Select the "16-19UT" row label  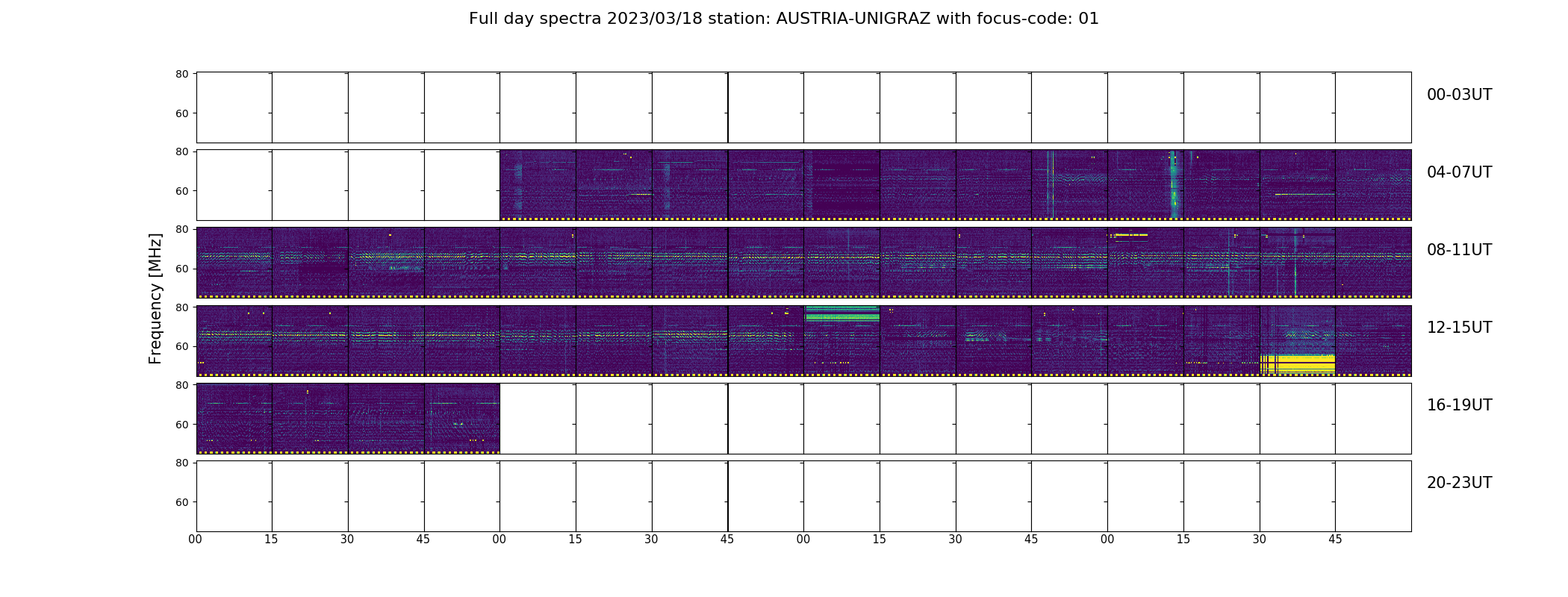1459,405
